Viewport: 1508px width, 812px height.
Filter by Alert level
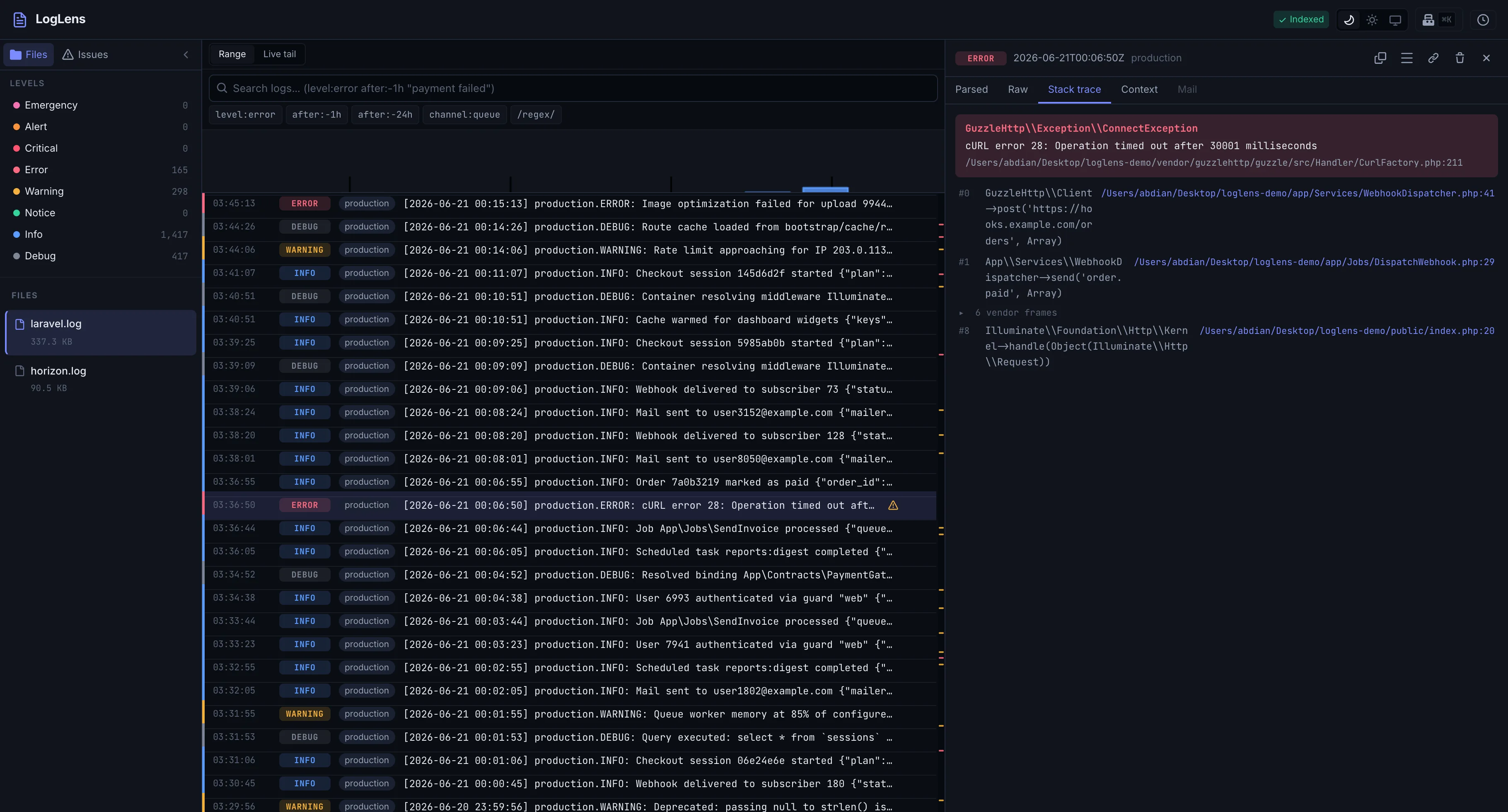click(x=101, y=127)
